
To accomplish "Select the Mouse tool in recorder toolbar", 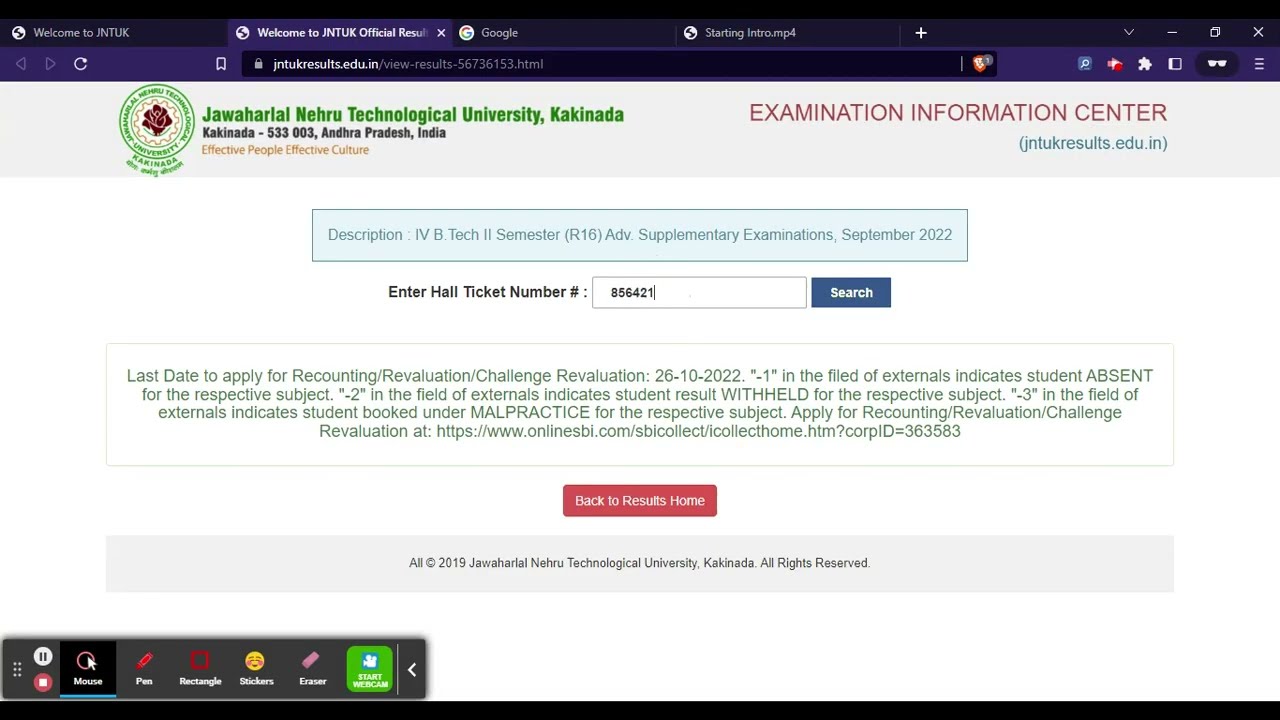I will coord(87,669).
